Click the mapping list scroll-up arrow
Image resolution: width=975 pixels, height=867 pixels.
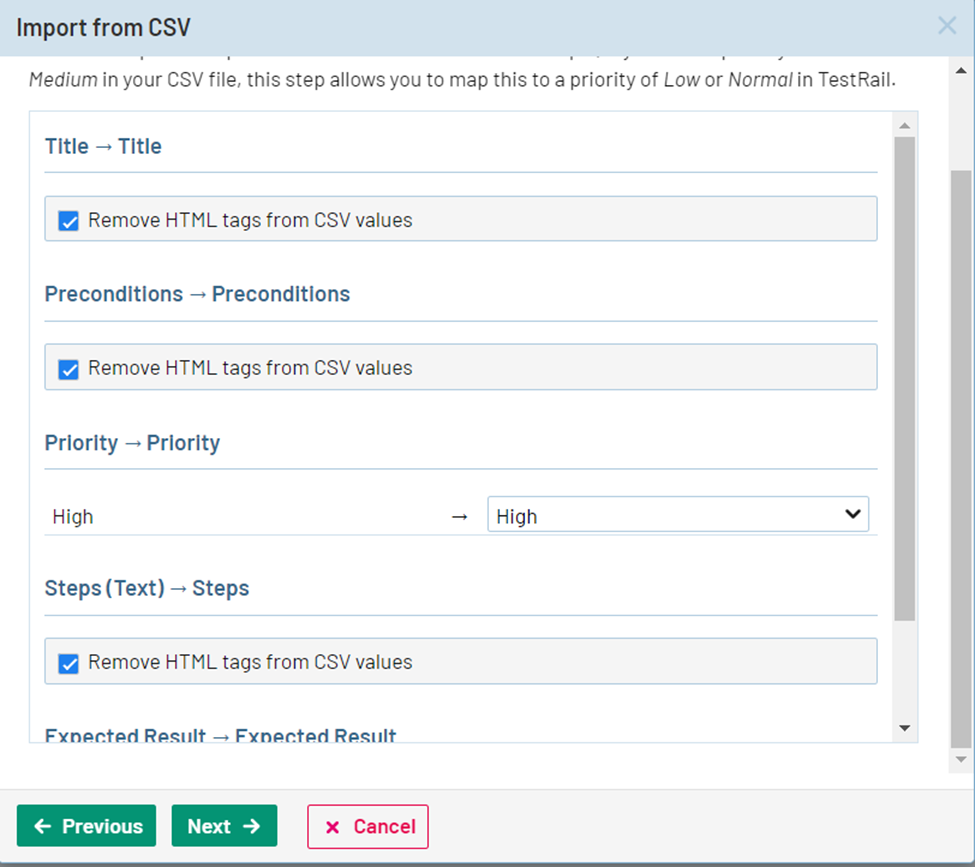(x=904, y=126)
